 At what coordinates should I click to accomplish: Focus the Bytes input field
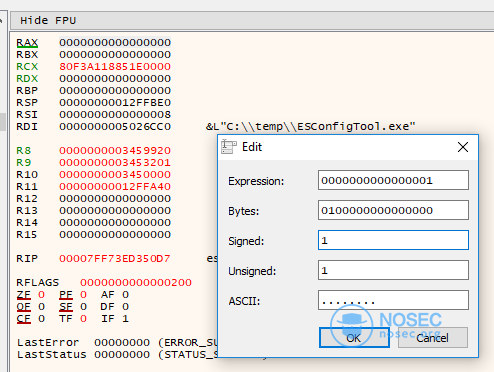(x=393, y=210)
